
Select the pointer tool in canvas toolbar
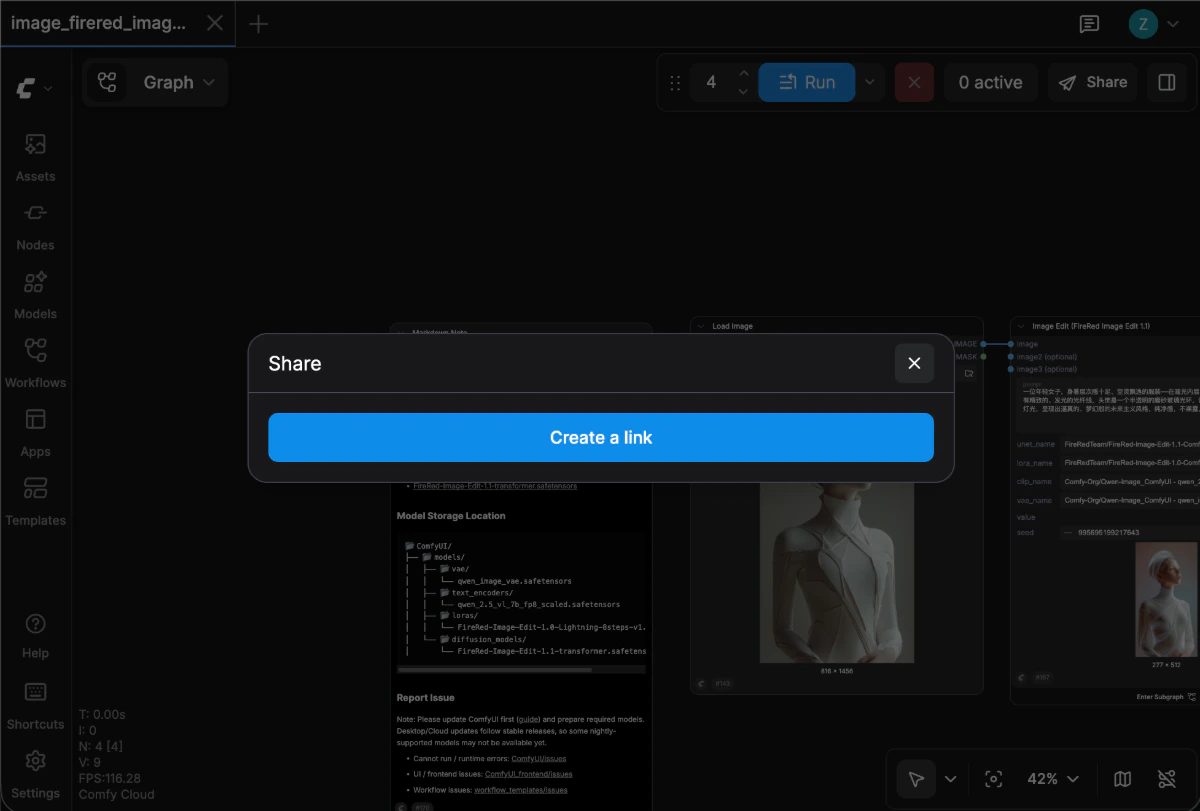tap(916, 778)
